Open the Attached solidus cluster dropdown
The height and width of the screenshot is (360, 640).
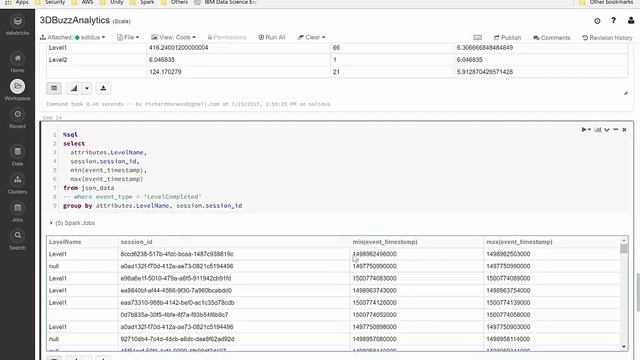point(72,38)
